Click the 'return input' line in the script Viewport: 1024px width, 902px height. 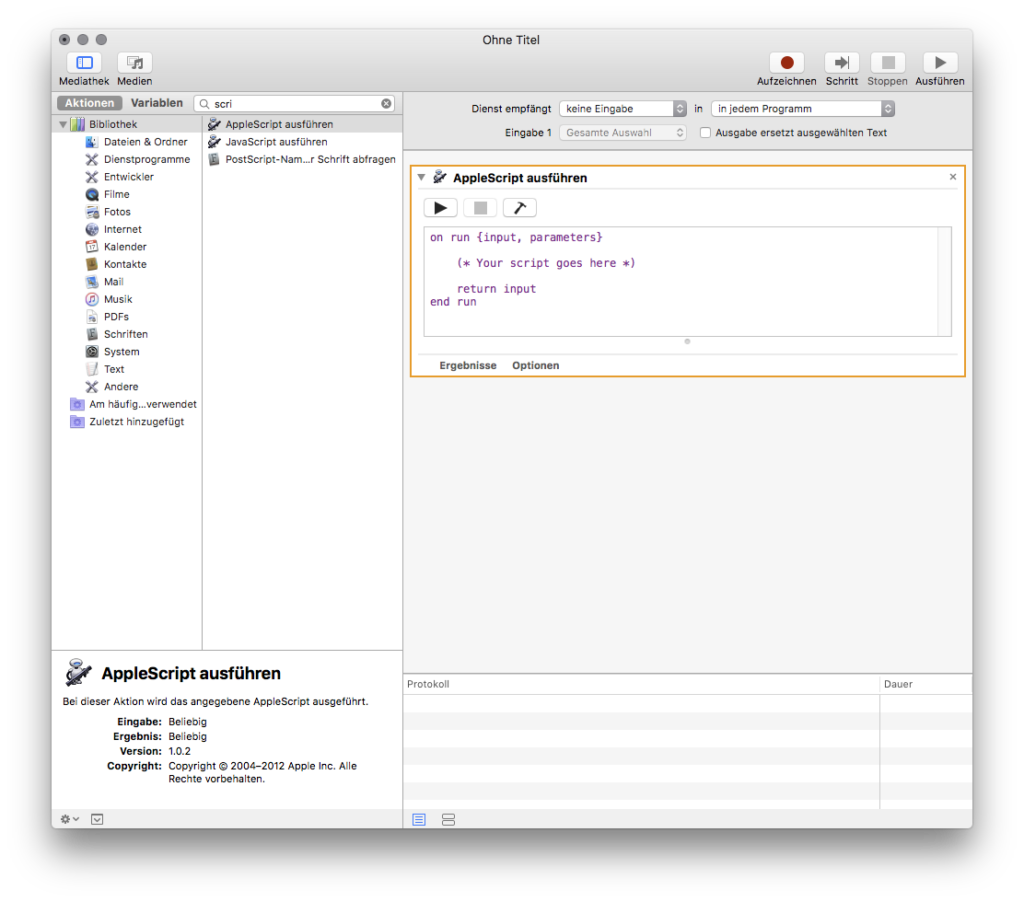click(496, 289)
